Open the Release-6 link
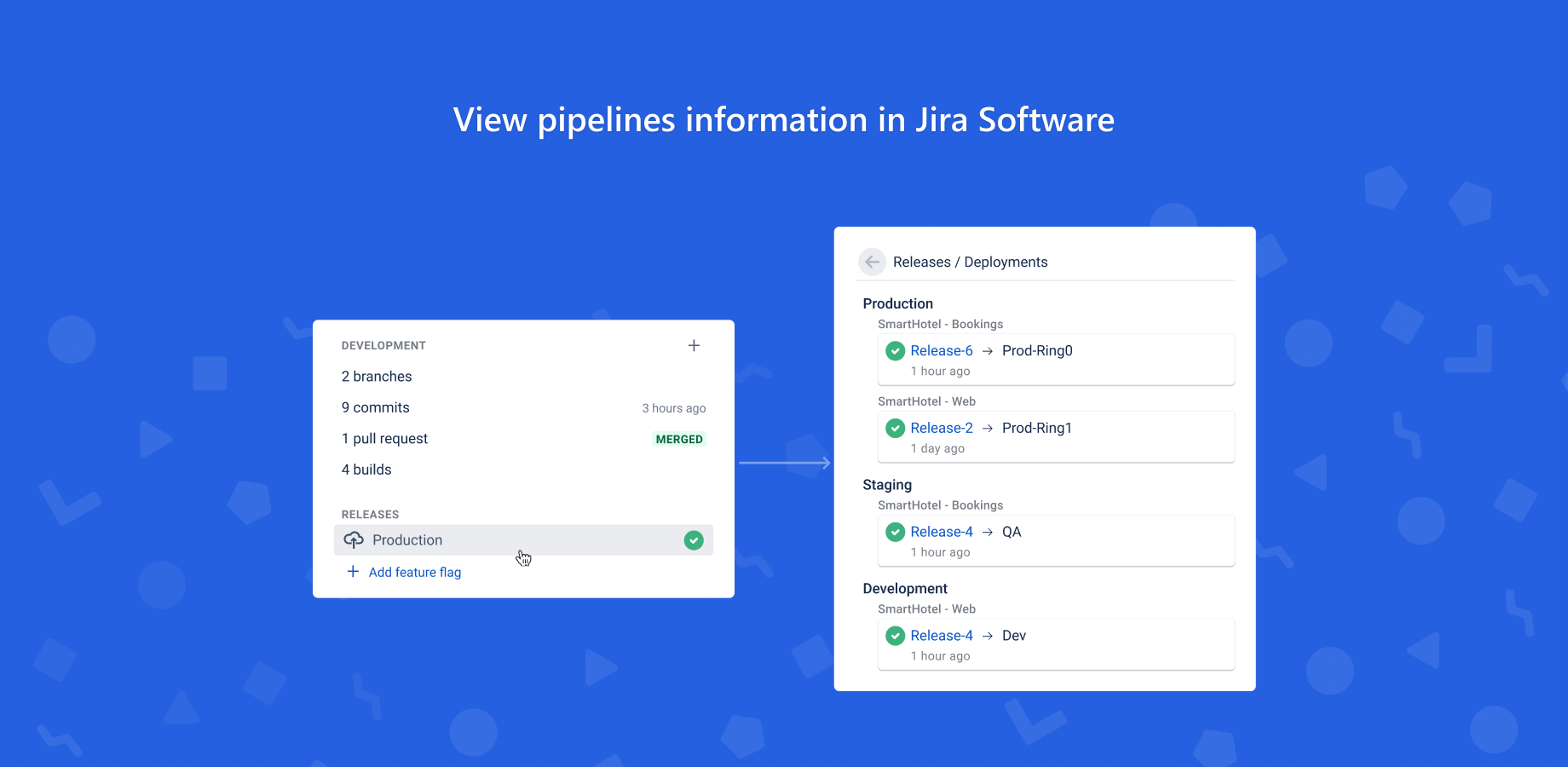The width and height of the screenshot is (1568, 767). click(942, 350)
